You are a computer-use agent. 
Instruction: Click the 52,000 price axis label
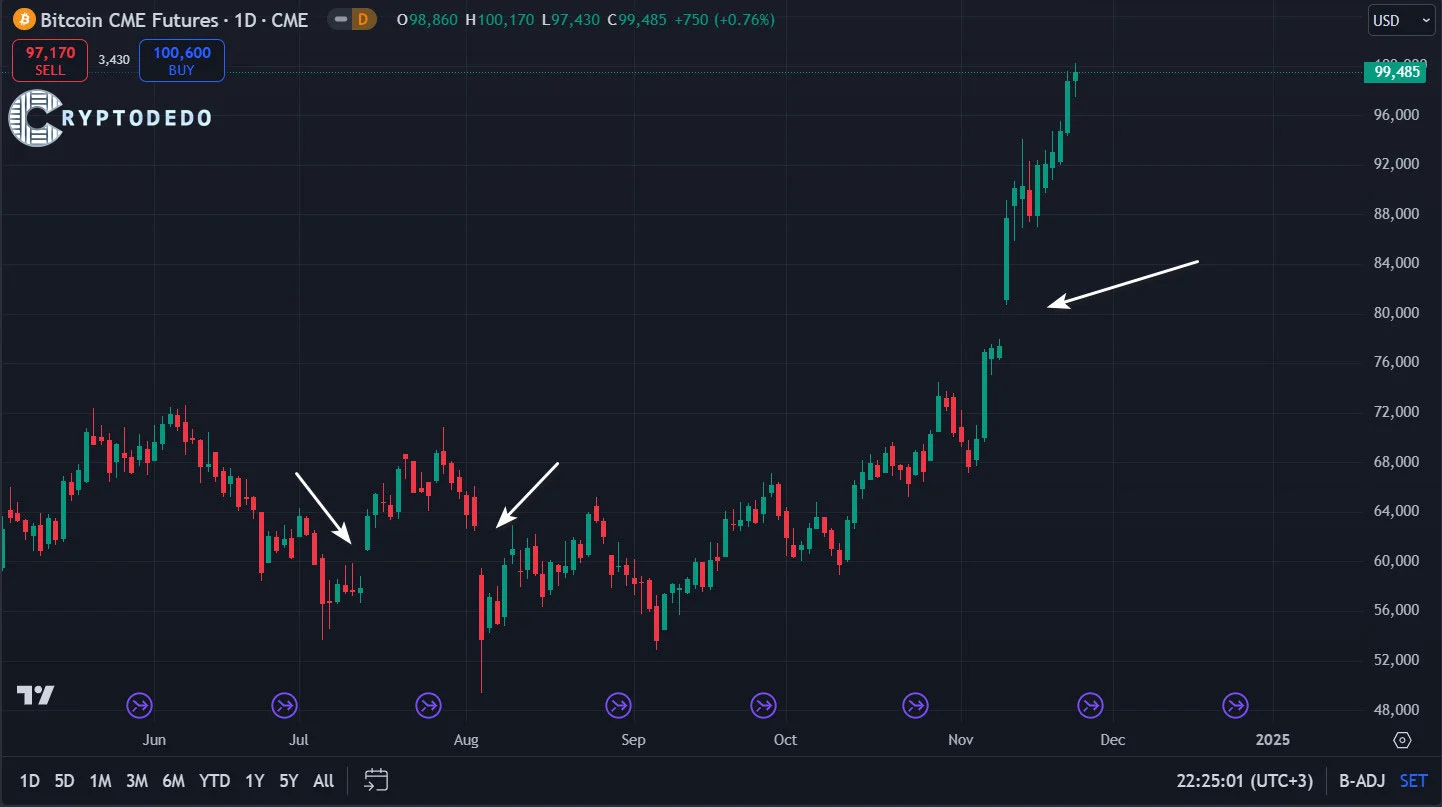1397,660
